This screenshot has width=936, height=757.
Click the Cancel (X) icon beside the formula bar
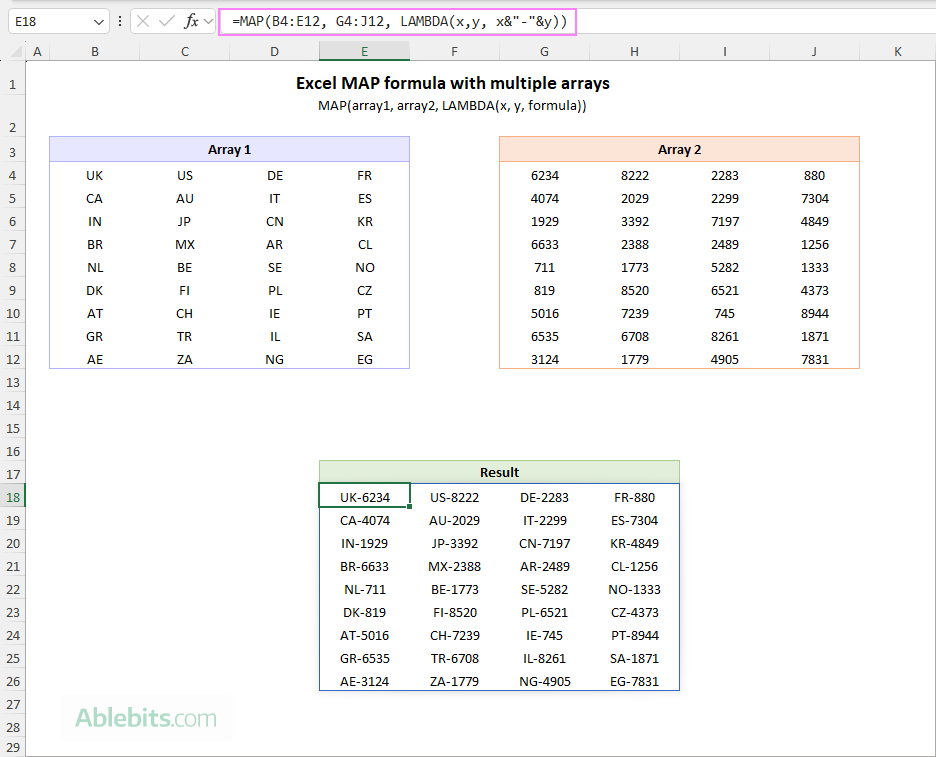(x=141, y=20)
